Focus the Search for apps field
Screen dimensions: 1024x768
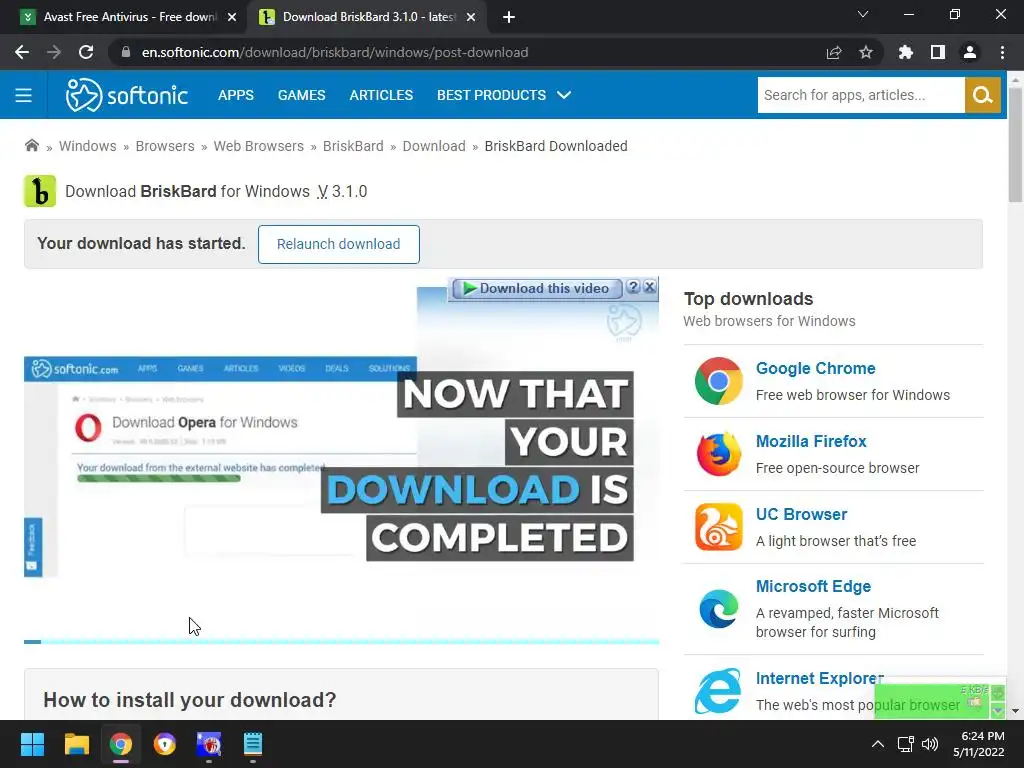coord(861,95)
